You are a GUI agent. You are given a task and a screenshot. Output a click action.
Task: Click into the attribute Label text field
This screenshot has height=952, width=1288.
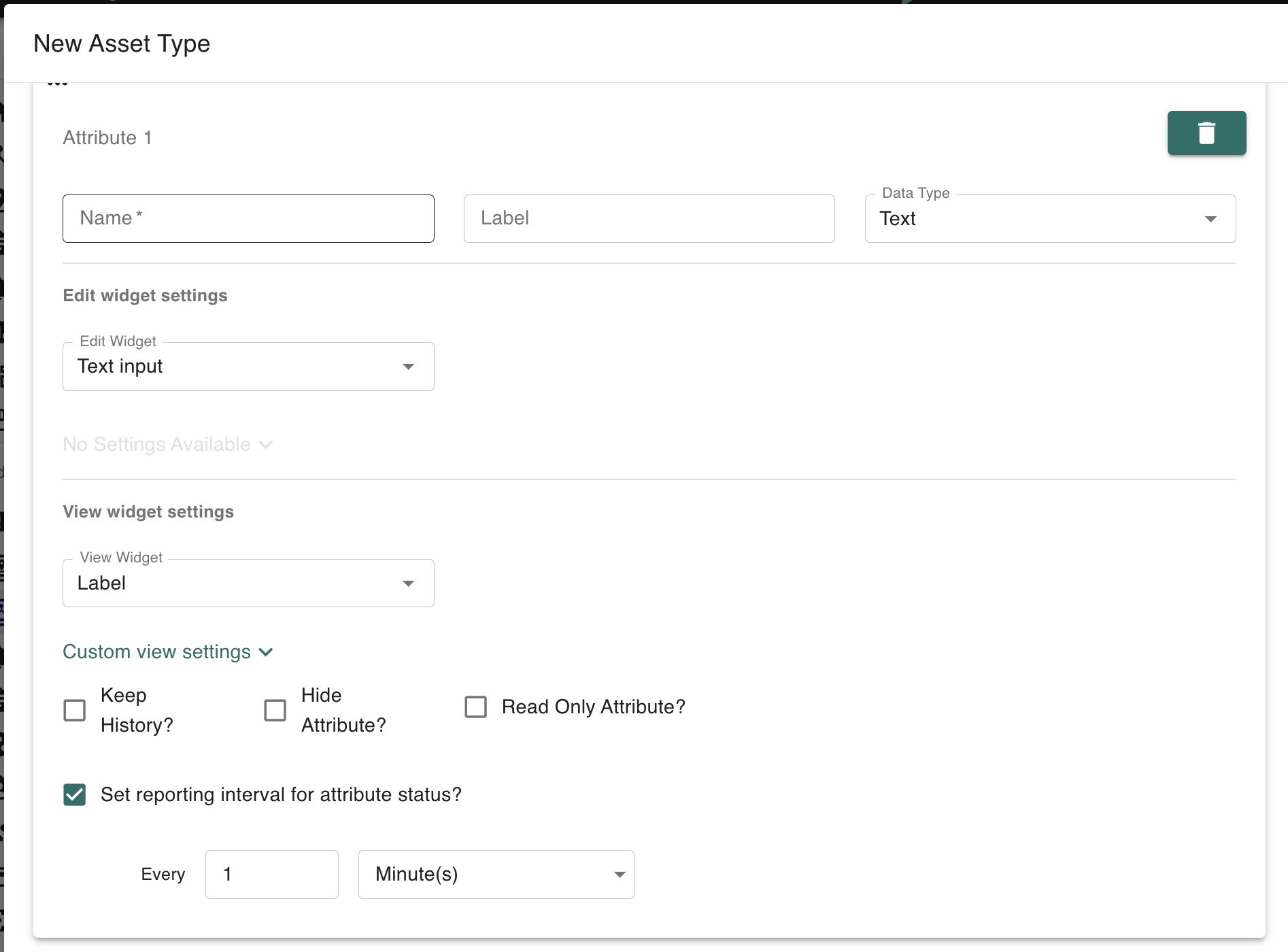[x=649, y=219]
